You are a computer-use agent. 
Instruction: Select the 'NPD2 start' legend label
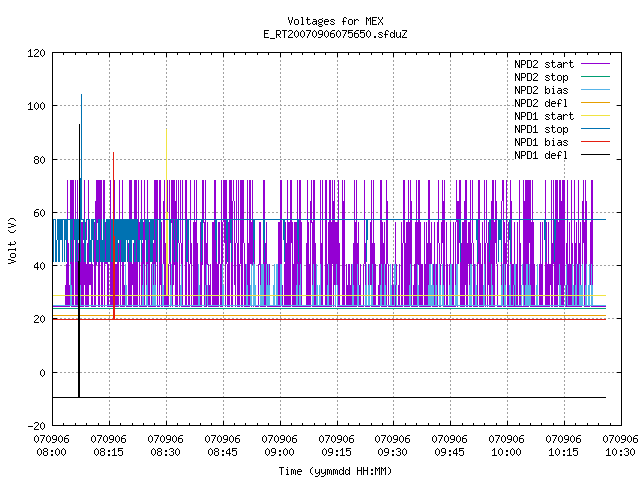544,64
